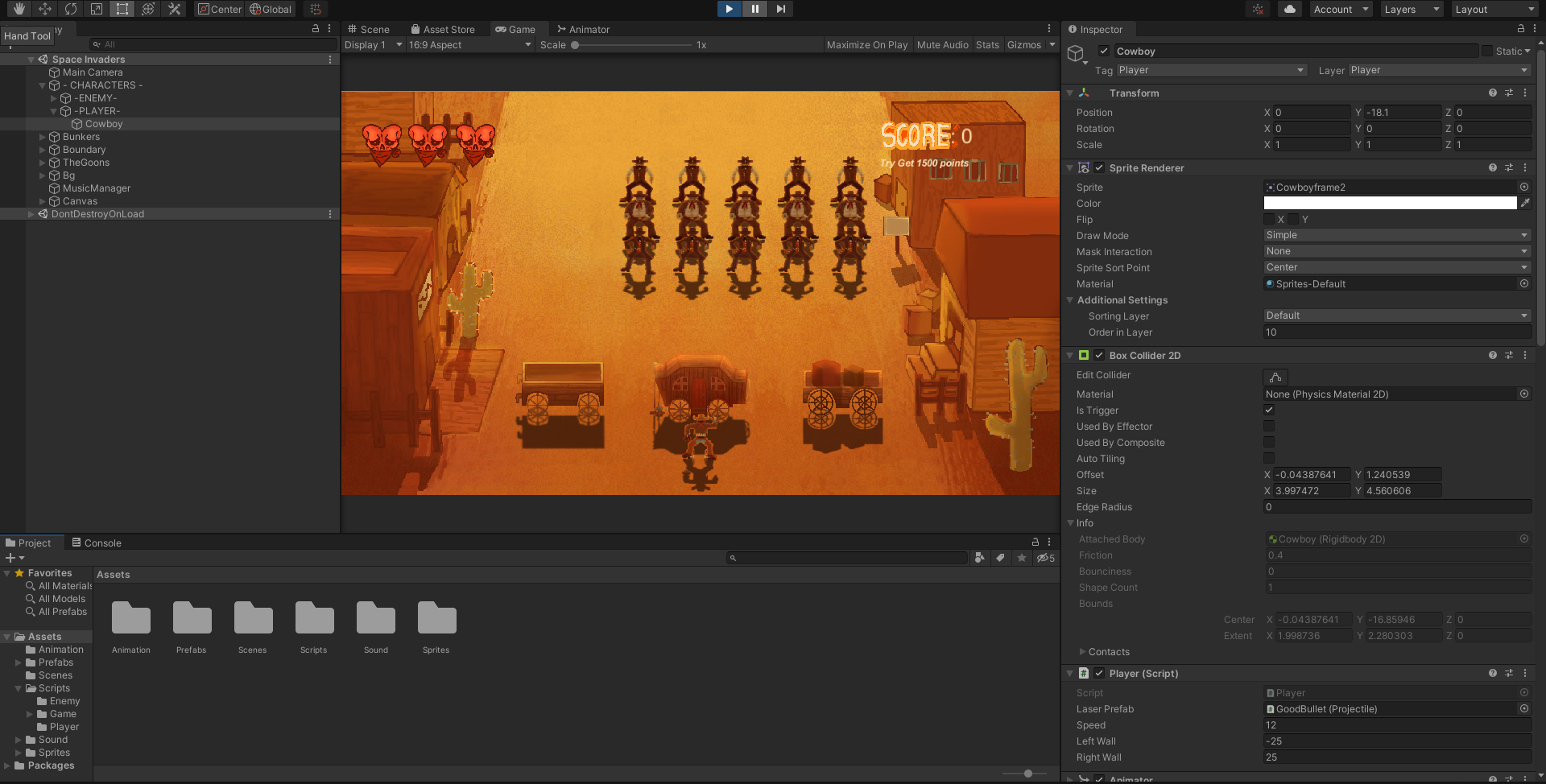Toggle Gizmos button
Screen dimensions: 1546x784
1024,45
